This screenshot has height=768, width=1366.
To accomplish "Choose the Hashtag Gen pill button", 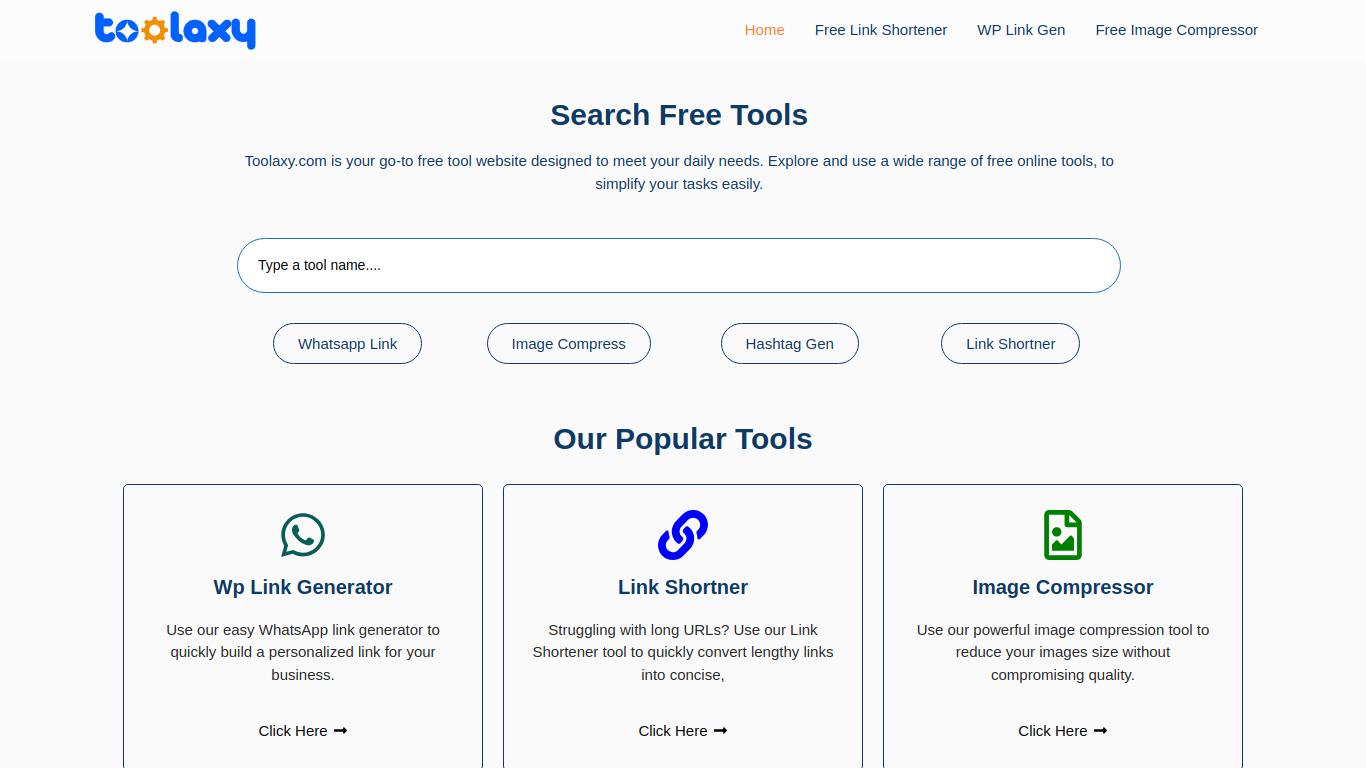I will 790,343.
